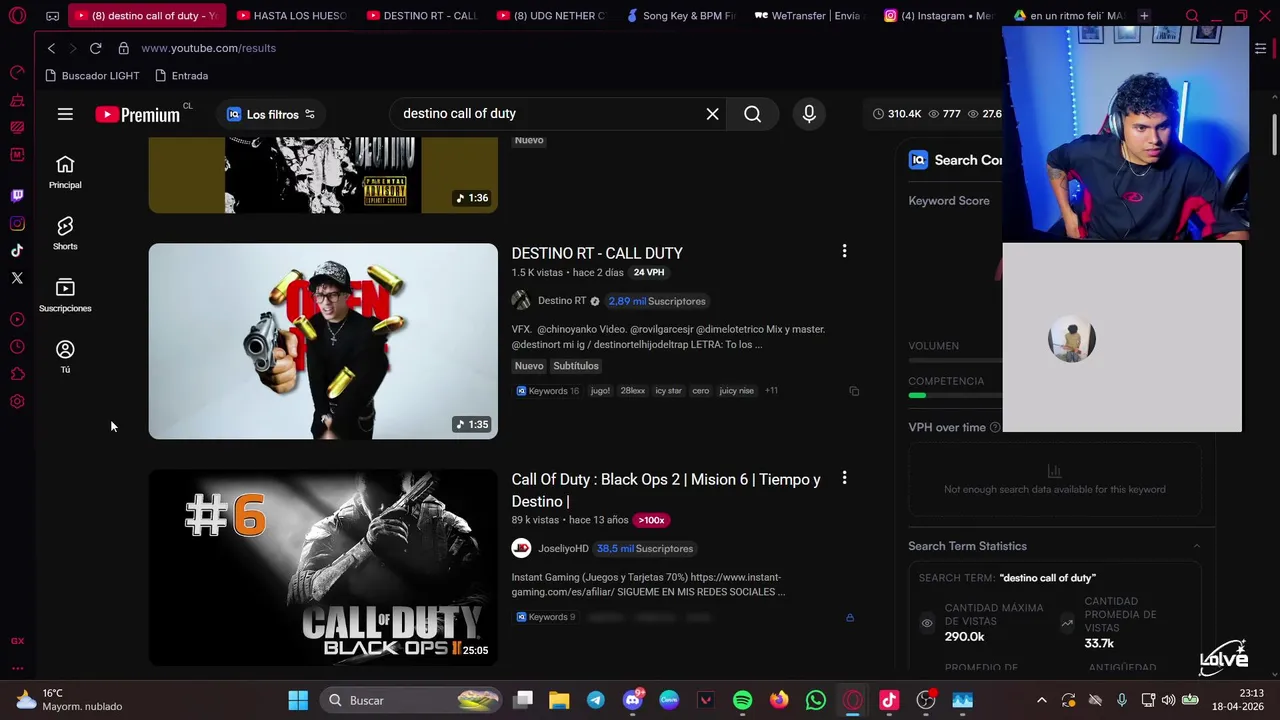Switch to Instagram browser tab

941,16
